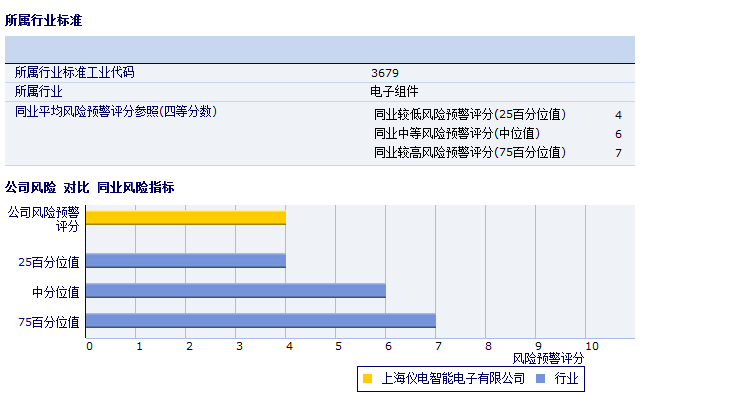This screenshot has height=396, width=744.
Task: Click the 同业中等风险预警评分(中位值) row
Action: click(x=498, y=134)
